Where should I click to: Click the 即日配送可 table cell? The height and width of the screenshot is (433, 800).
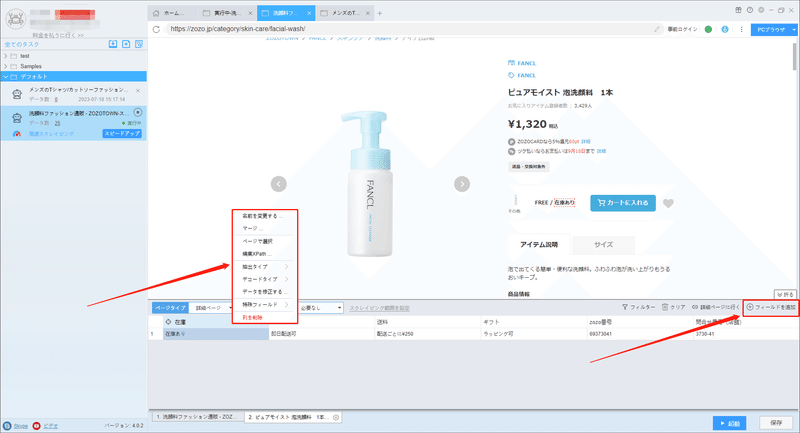(x=322, y=334)
